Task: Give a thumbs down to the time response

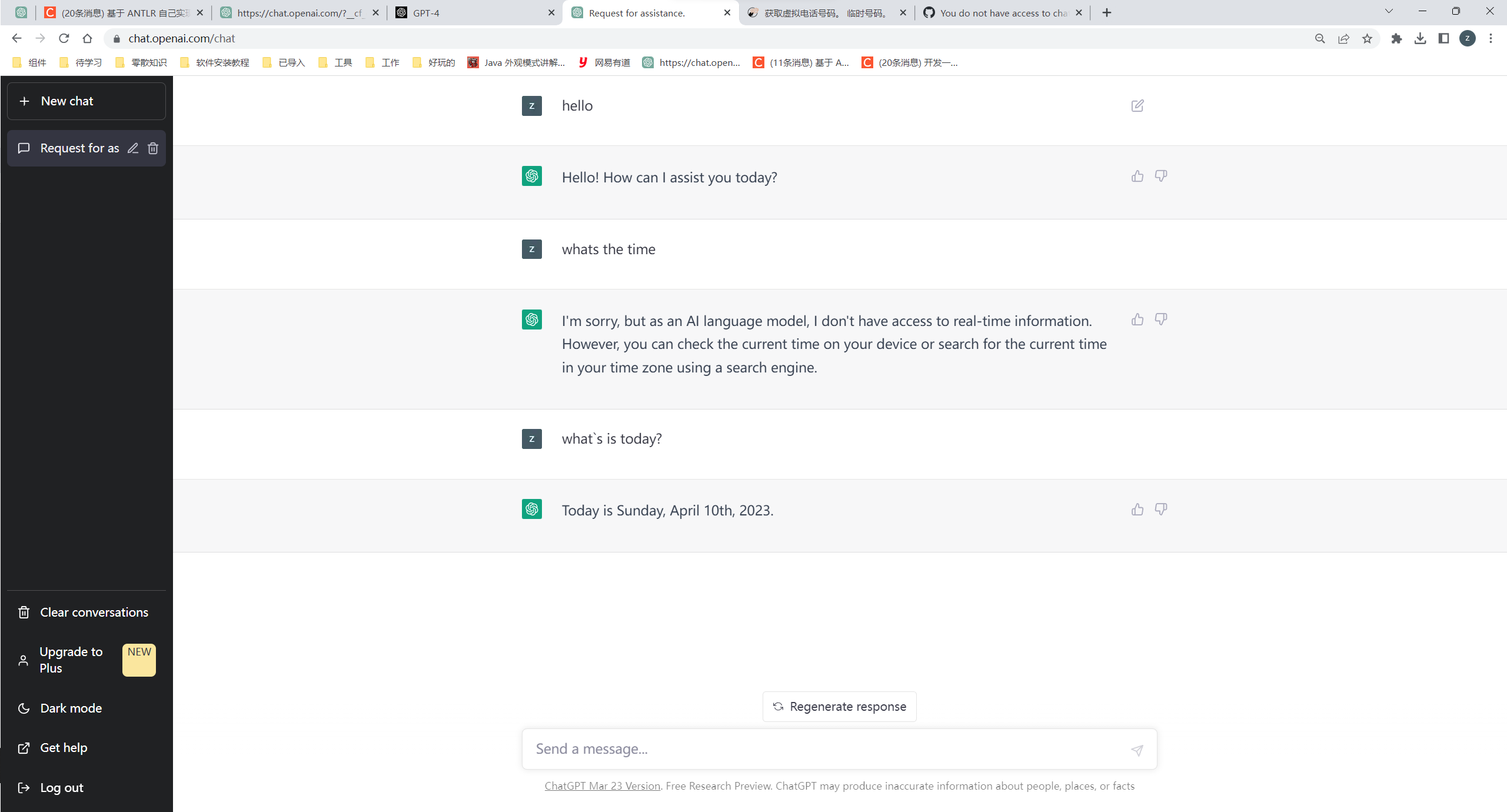Action: point(1160,319)
